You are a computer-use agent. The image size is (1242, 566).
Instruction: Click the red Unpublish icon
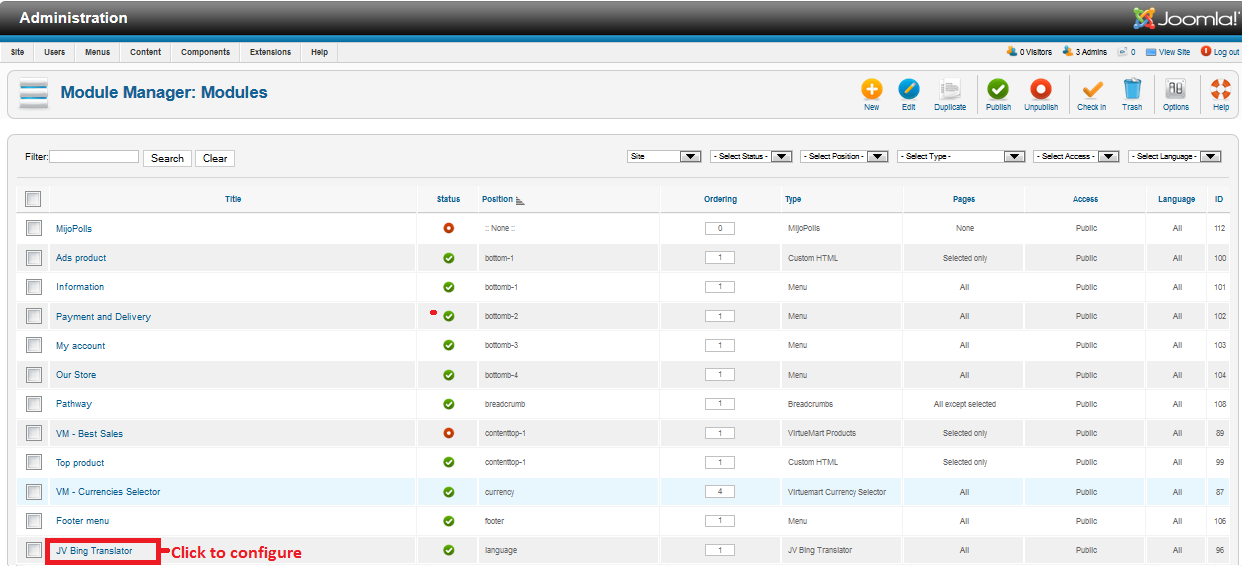tap(1041, 90)
